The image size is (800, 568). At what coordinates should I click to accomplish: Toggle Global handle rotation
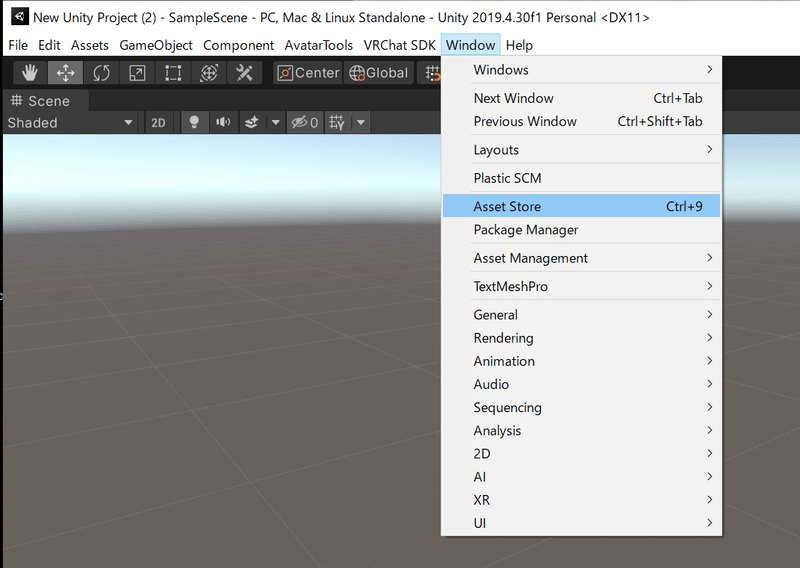click(x=379, y=73)
